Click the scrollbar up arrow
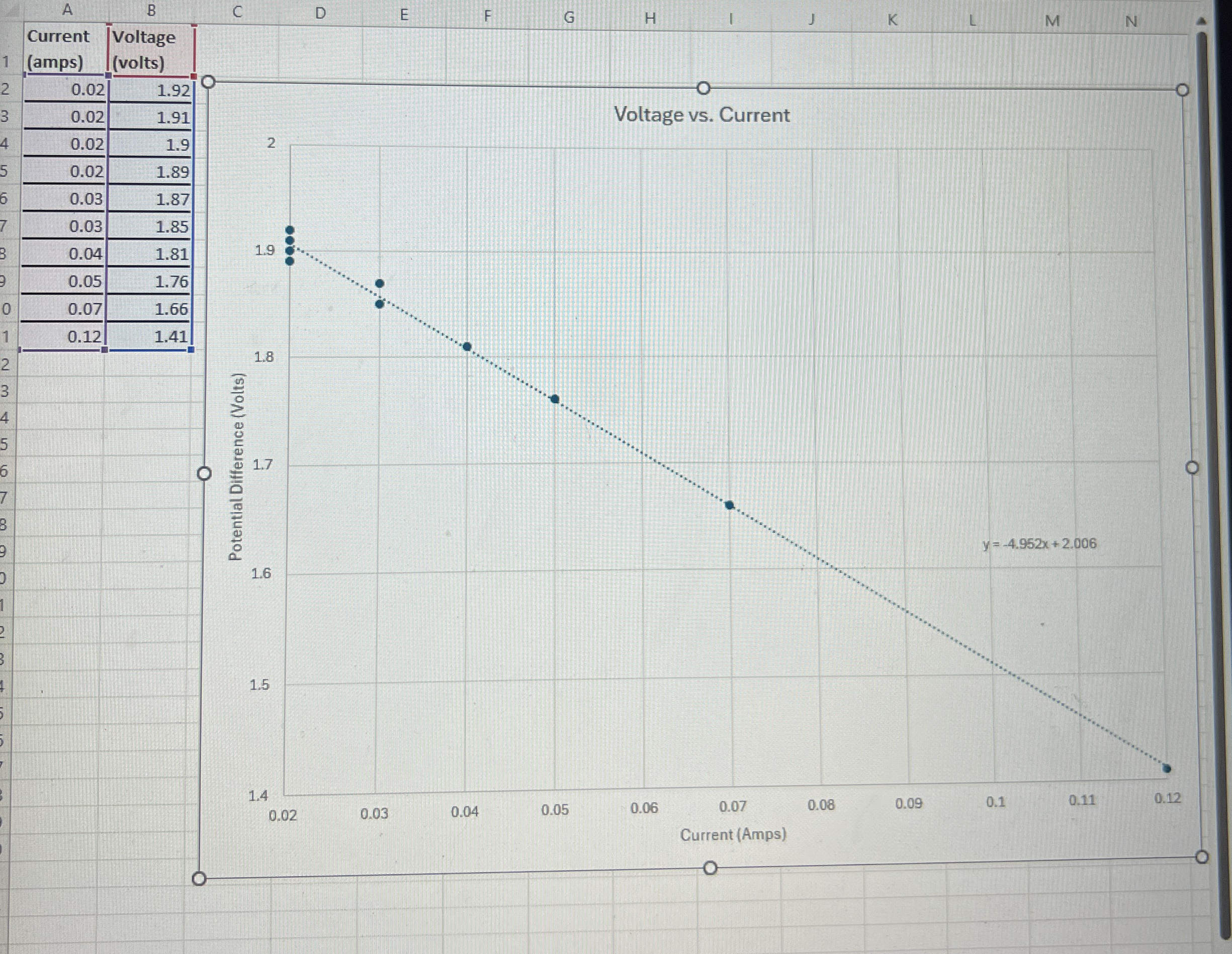Viewport: 1232px width, 954px height. [x=1201, y=22]
